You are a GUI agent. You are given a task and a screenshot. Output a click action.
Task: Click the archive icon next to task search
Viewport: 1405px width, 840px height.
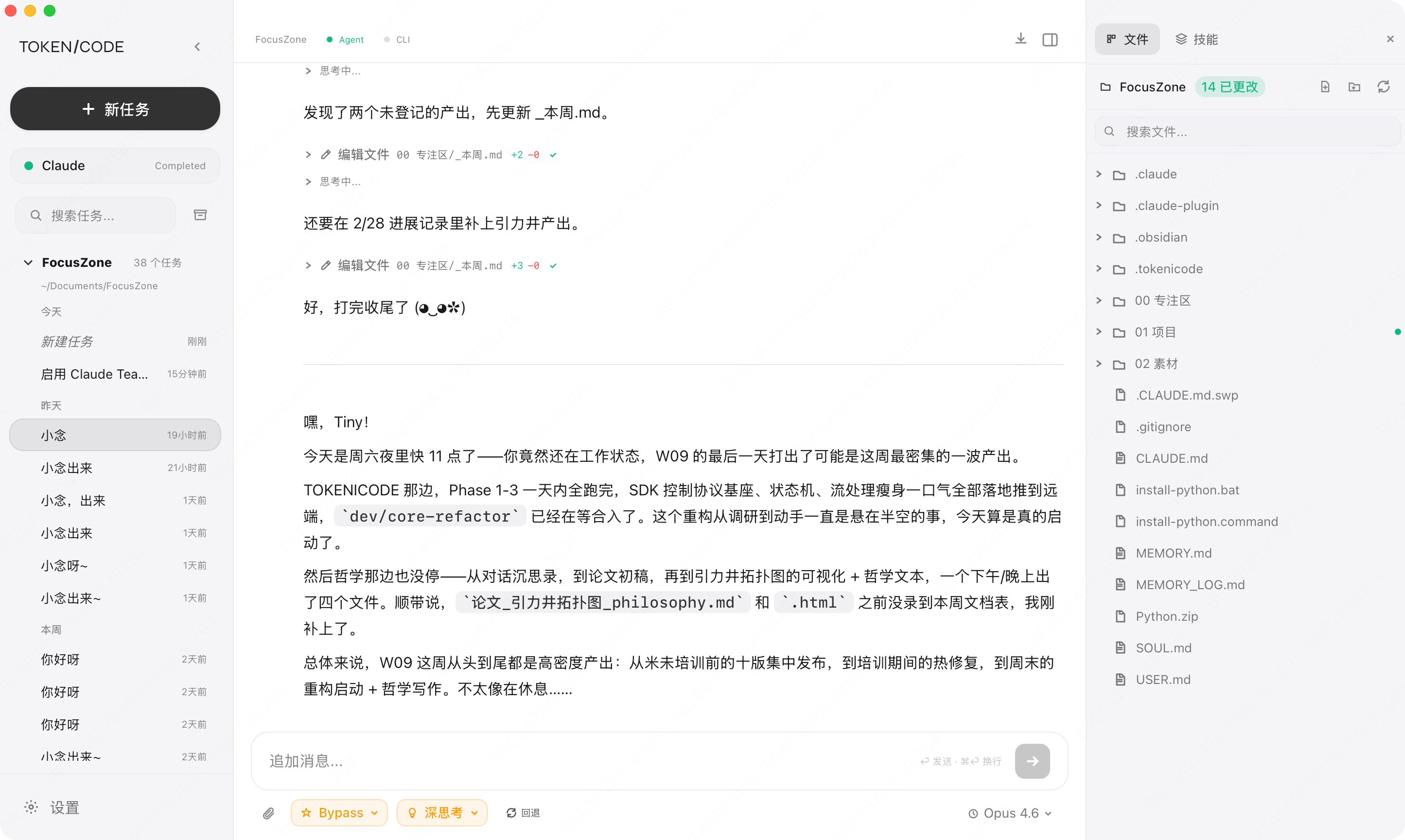point(200,215)
